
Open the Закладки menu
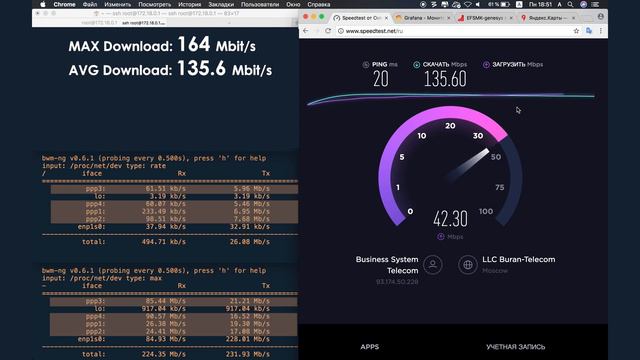tap(221, 4)
